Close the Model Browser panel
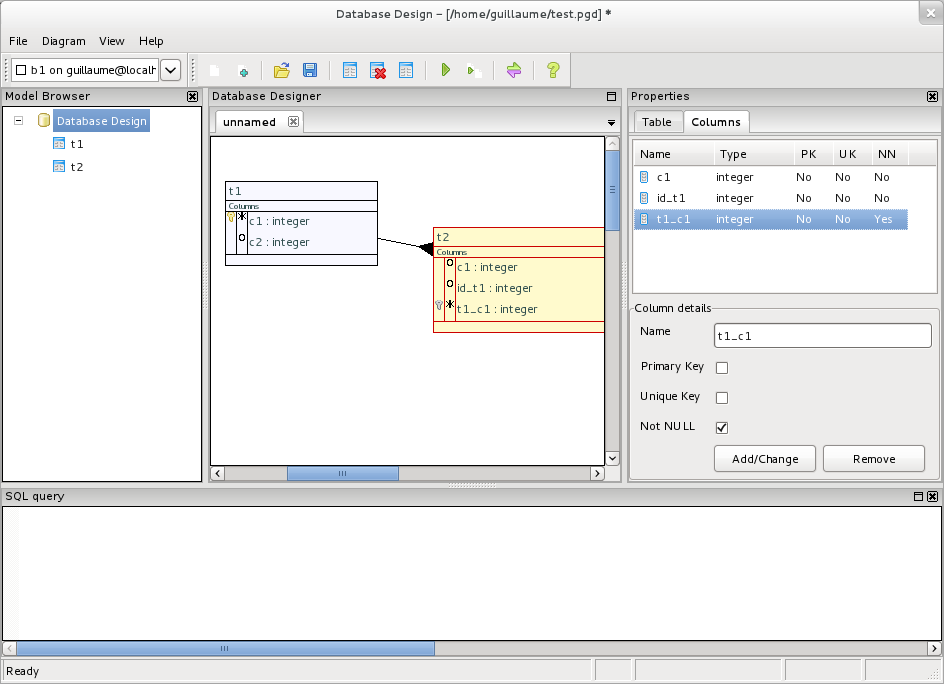Viewport: 944px width, 684px height. 192,97
